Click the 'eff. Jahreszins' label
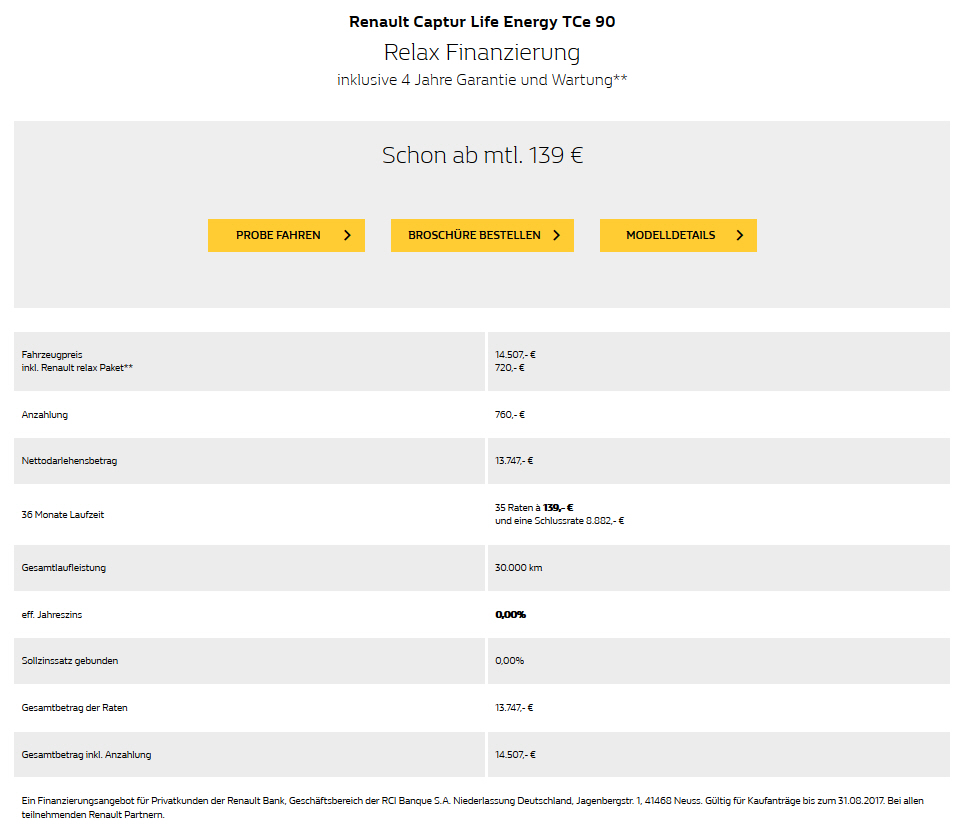The width and height of the screenshot is (956, 830). (x=51, y=615)
